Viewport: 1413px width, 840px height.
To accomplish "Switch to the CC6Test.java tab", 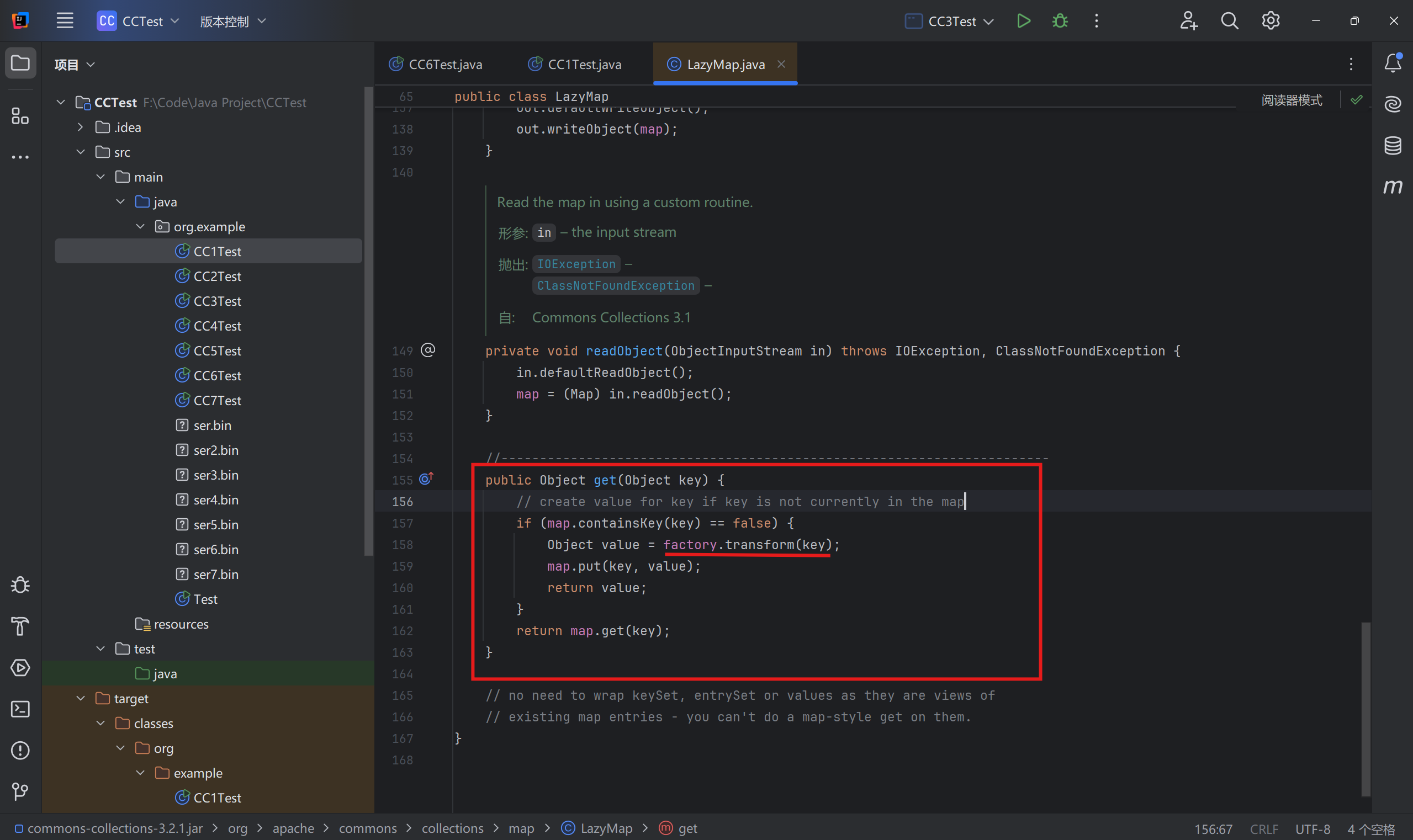I will pyautogui.click(x=436, y=64).
